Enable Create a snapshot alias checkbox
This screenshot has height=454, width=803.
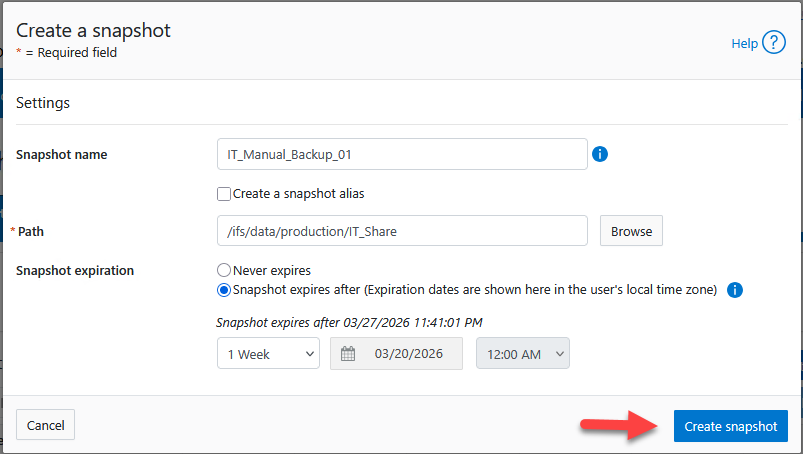pyautogui.click(x=224, y=194)
